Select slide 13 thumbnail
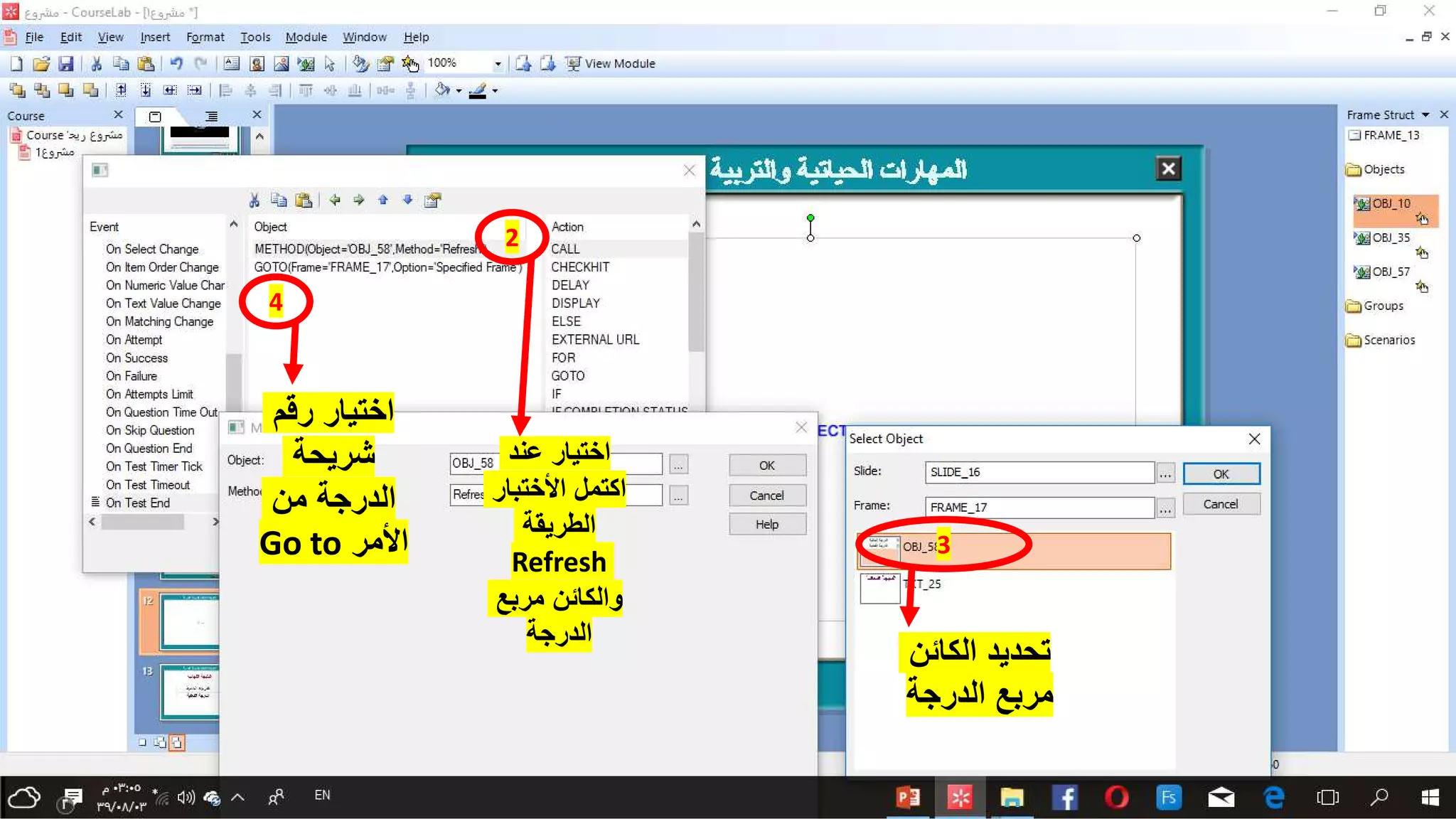 coord(188,692)
